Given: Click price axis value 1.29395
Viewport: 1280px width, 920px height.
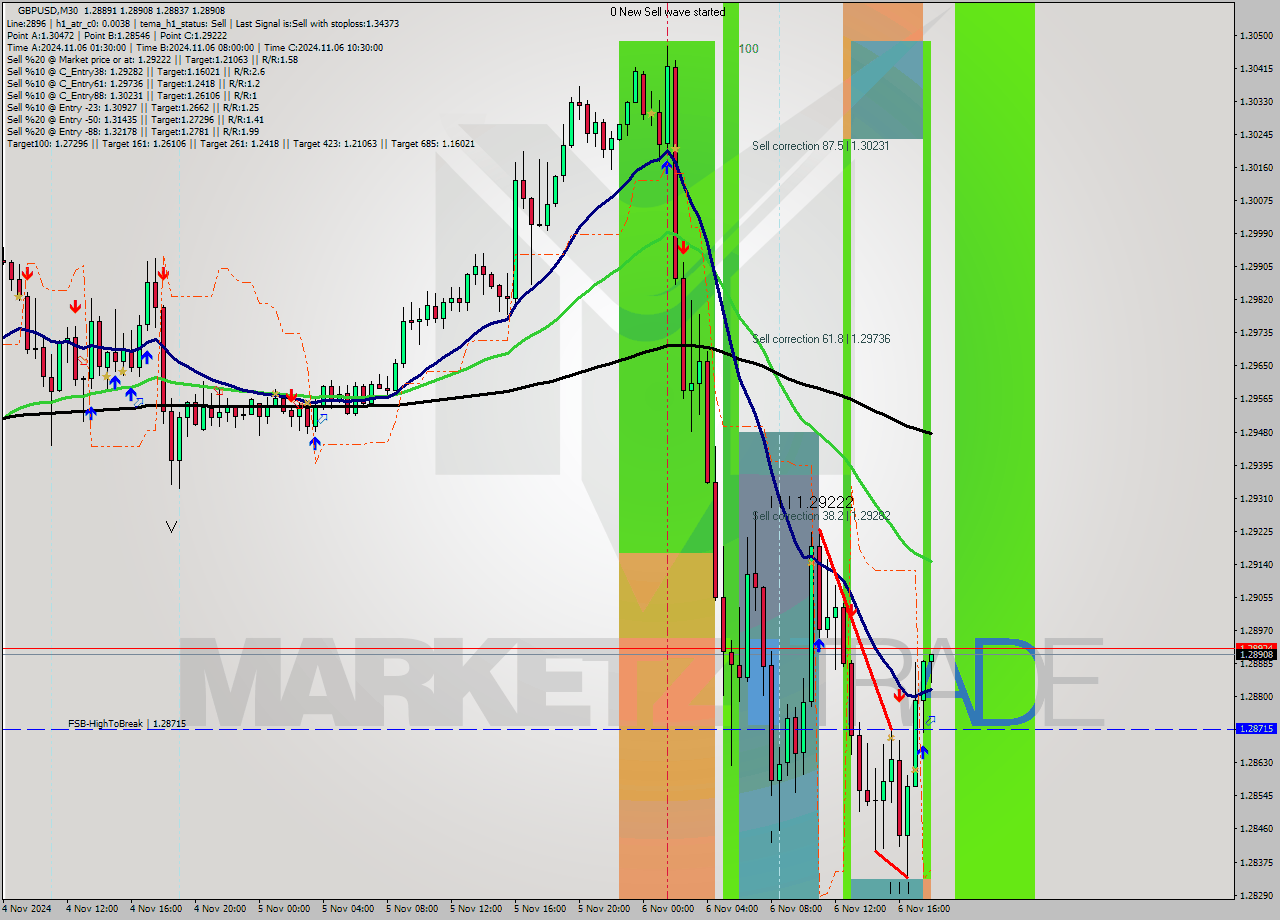Looking at the screenshot, I should [1256, 465].
